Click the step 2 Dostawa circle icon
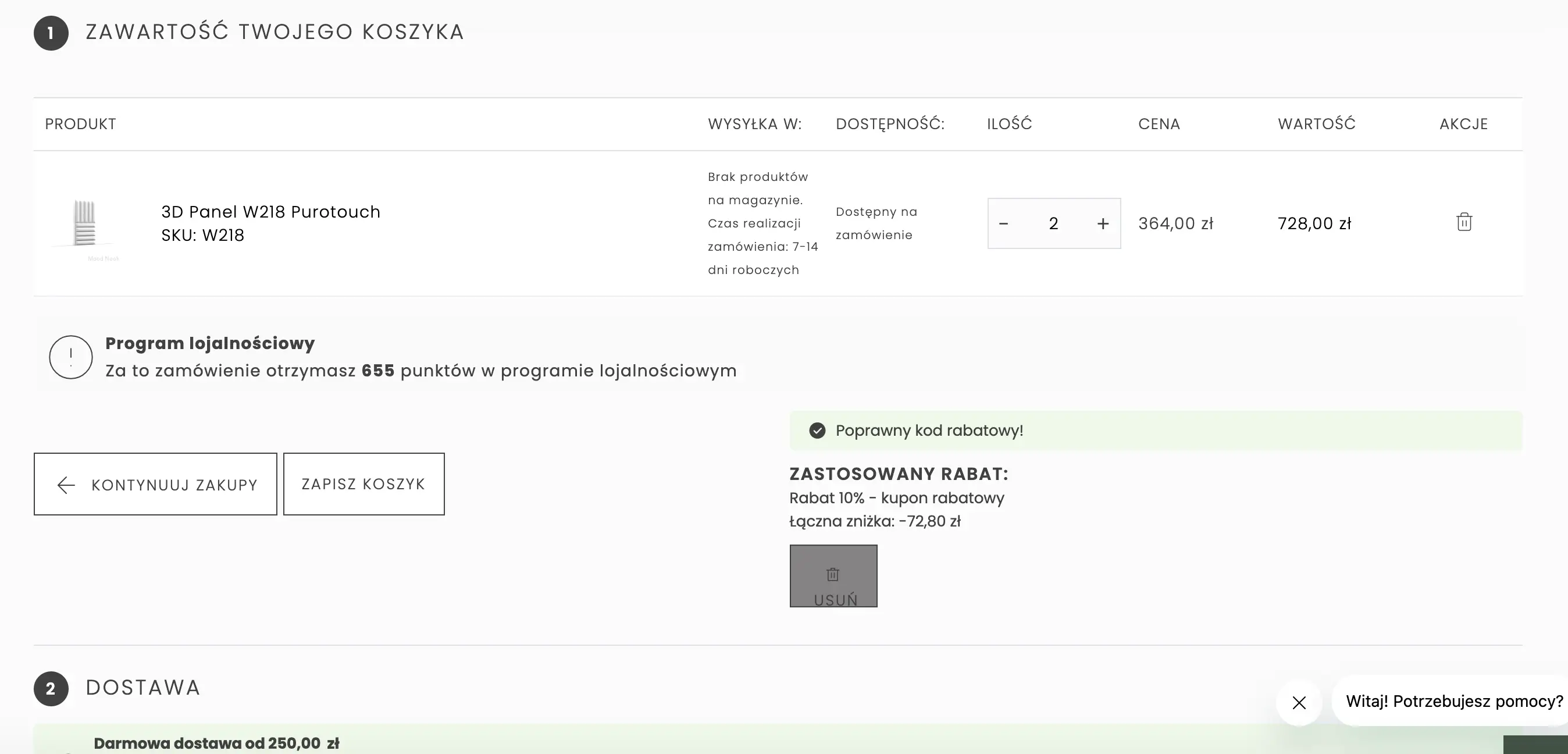 click(x=51, y=688)
